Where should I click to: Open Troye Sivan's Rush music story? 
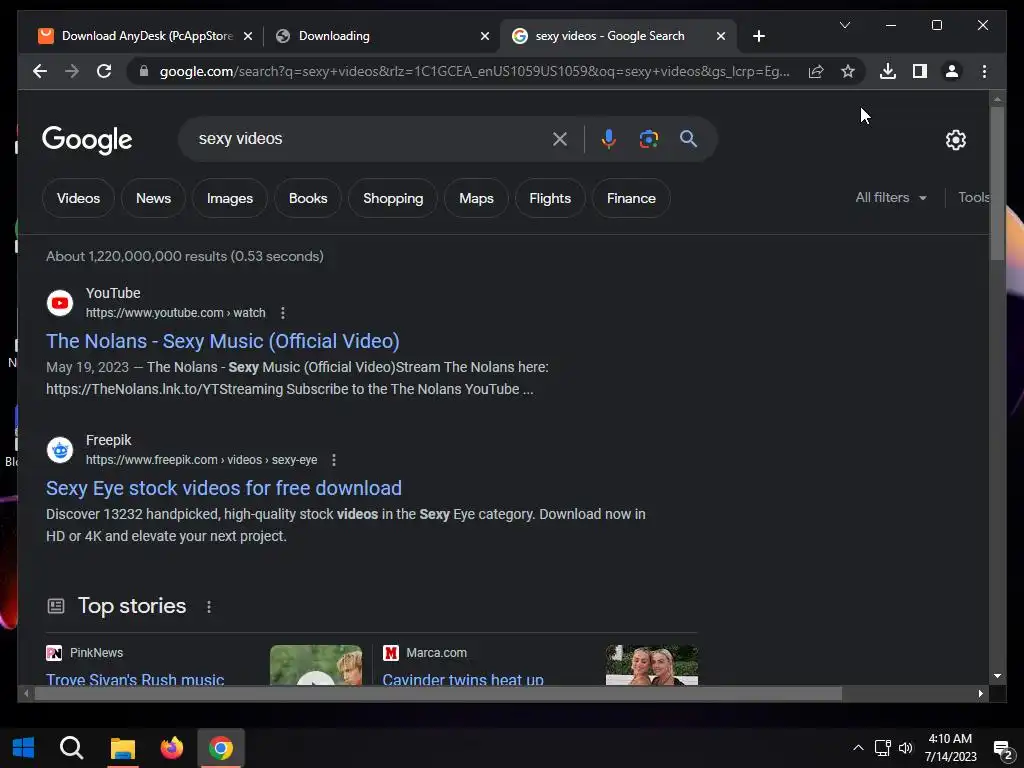point(135,679)
